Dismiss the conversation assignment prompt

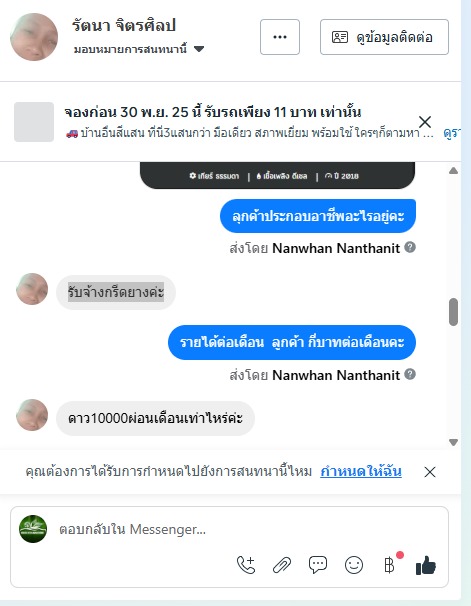tap(430, 472)
